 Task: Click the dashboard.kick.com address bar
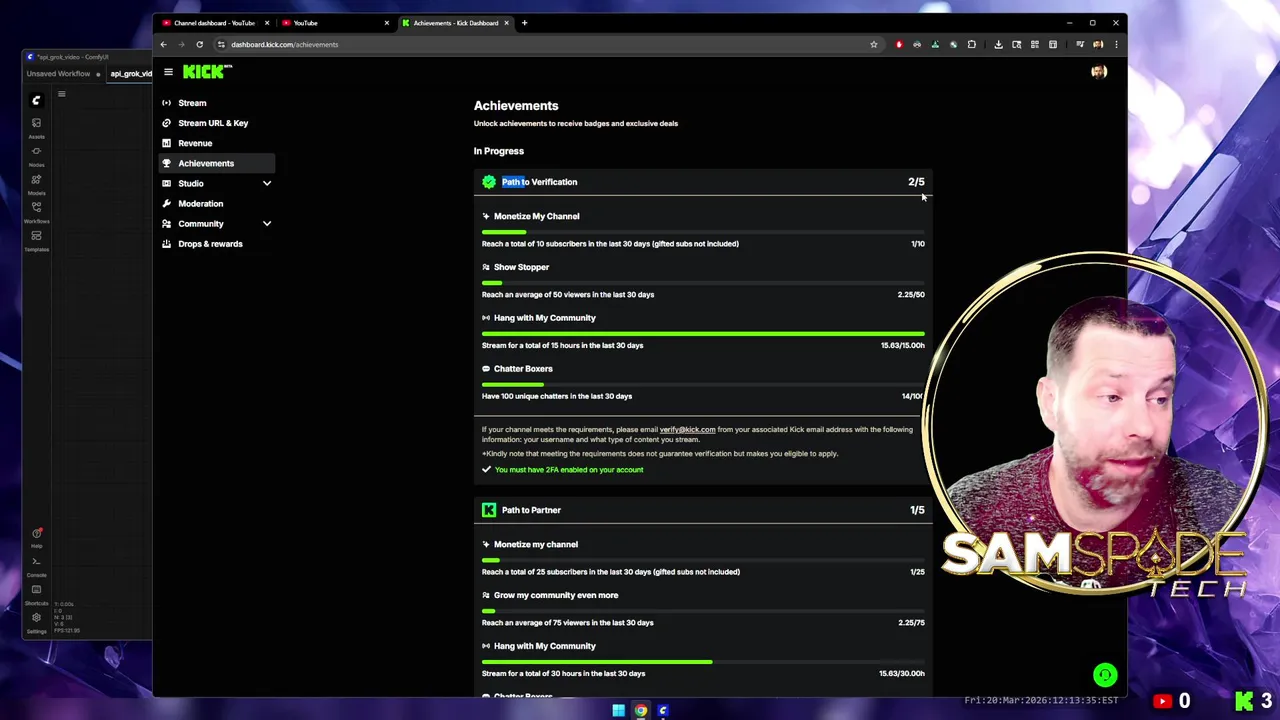540,44
